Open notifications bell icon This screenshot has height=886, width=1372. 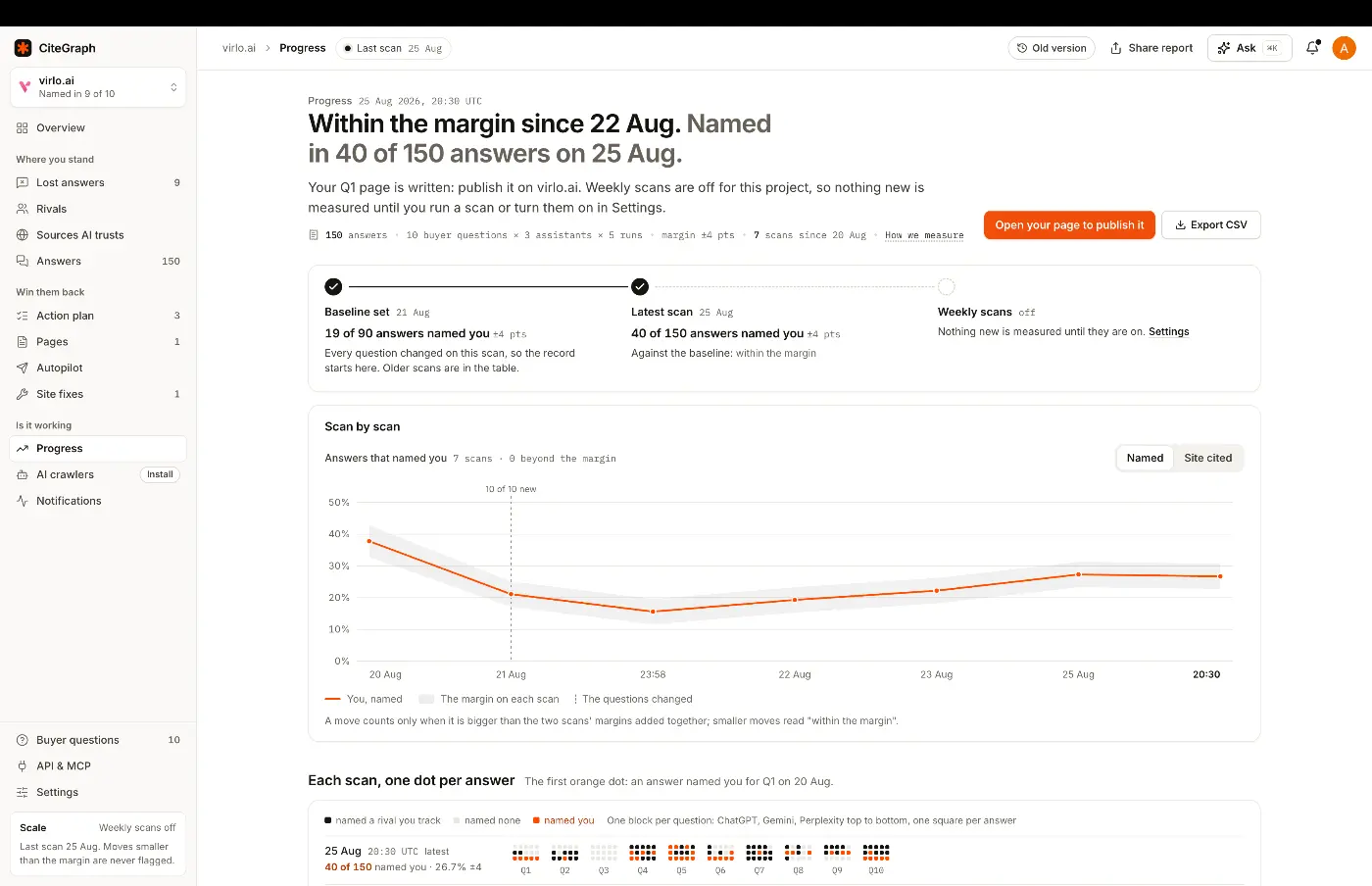click(x=1312, y=48)
